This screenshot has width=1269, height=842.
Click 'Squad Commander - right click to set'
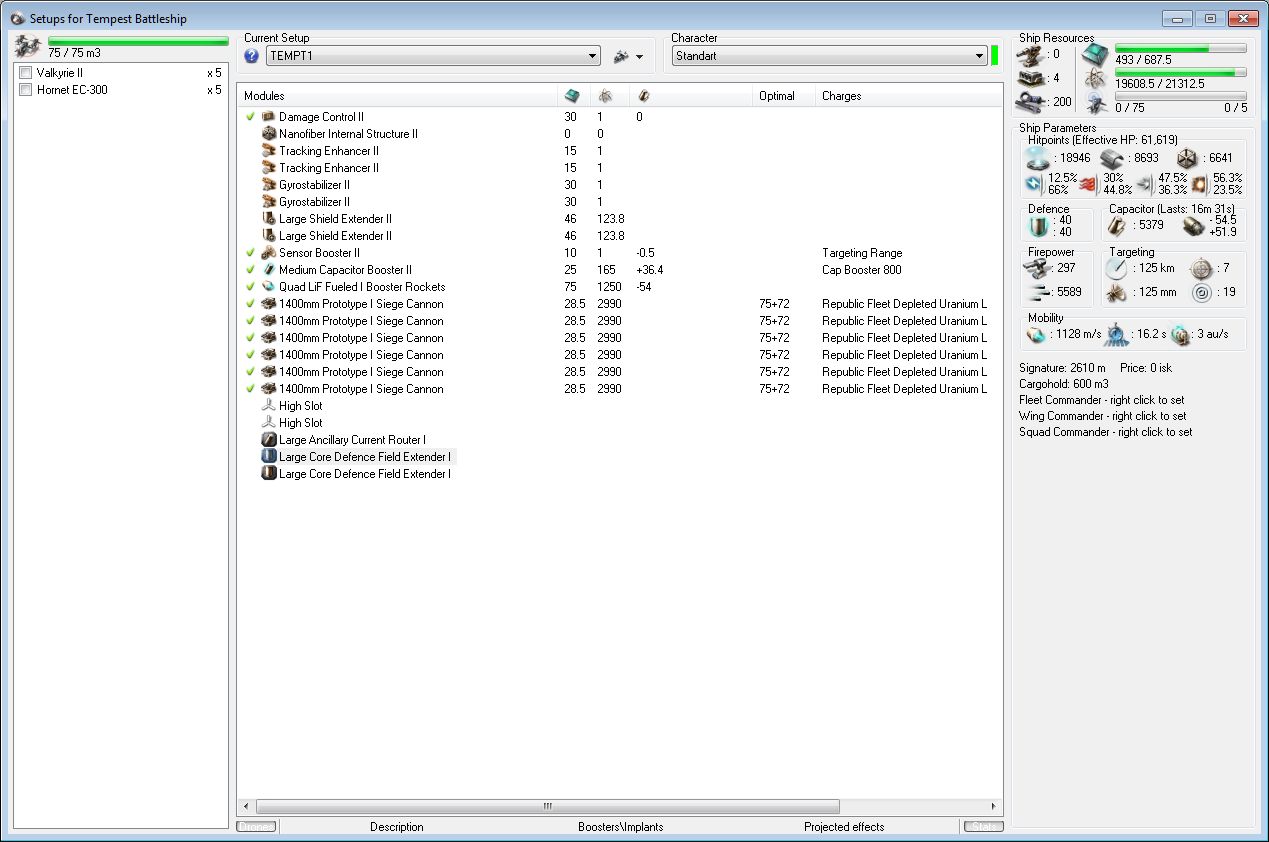pos(1106,432)
